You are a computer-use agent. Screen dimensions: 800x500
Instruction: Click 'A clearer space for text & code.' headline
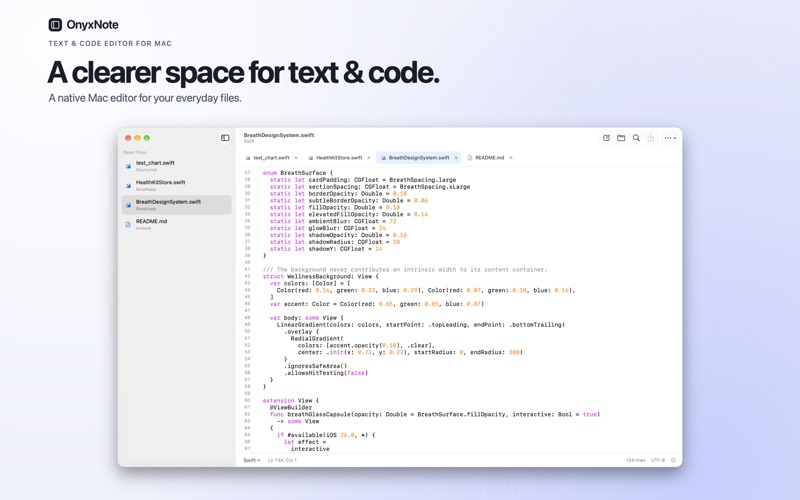tap(243, 72)
